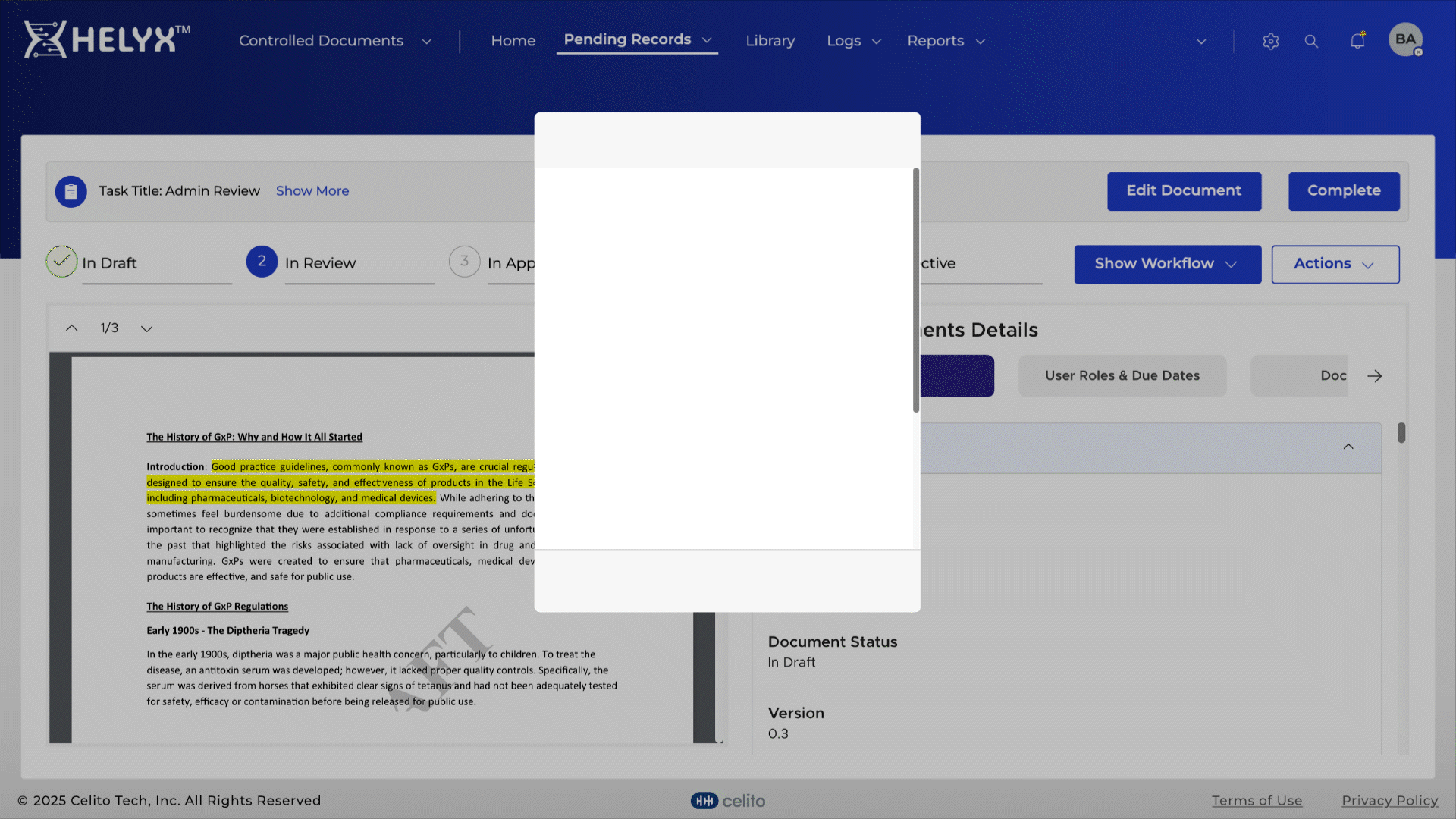
Task: Click the Show More link
Action: click(312, 191)
